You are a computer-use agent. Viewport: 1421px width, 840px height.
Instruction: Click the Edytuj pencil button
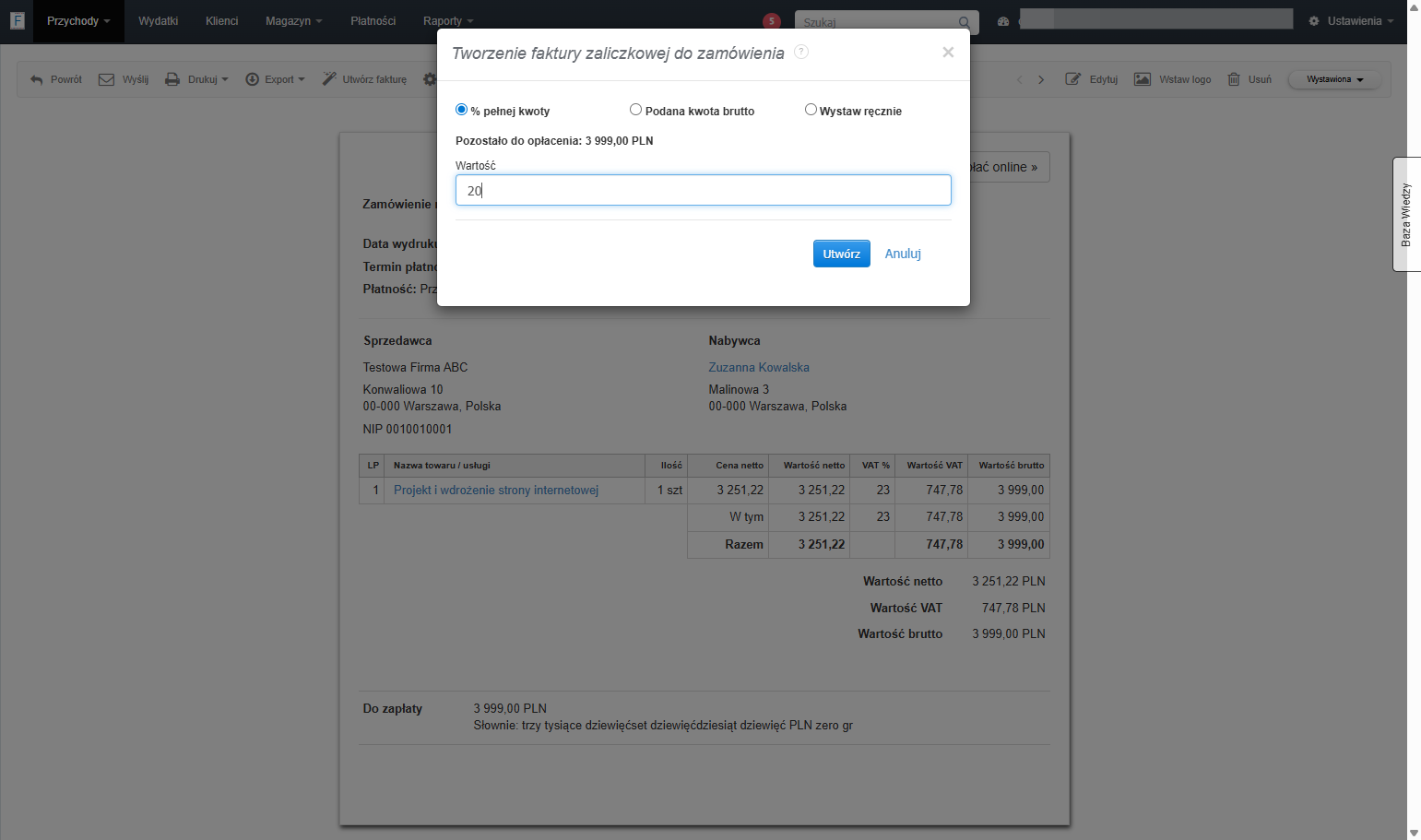[1092, 79]
